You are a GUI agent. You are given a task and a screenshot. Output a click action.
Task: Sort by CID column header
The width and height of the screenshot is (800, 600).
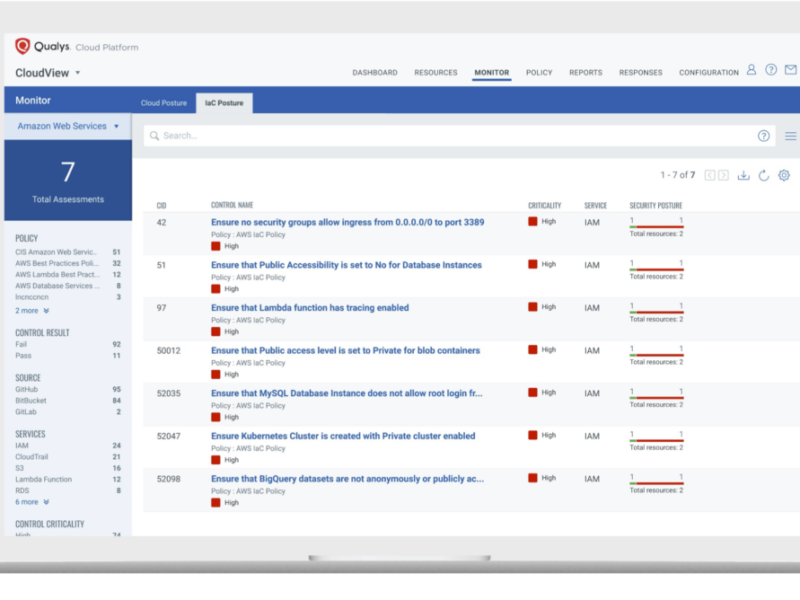161,205
